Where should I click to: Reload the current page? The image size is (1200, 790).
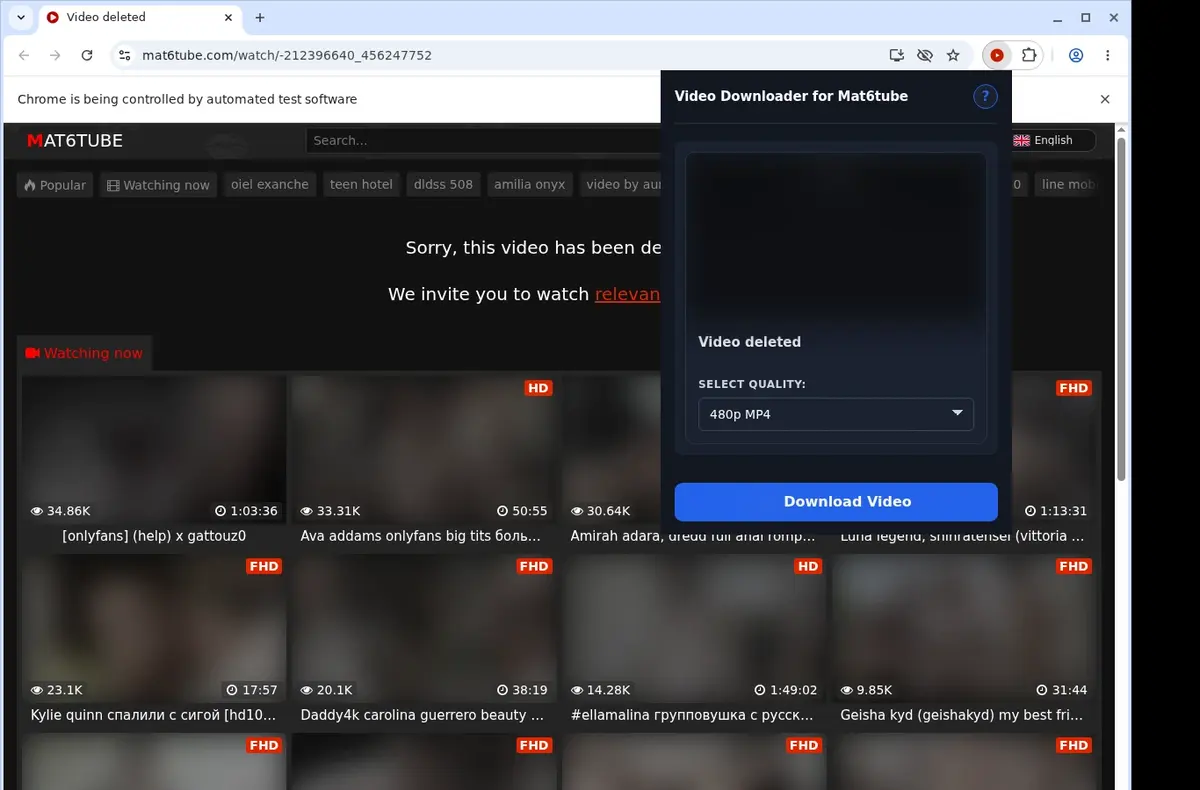[x=87, y=55]
